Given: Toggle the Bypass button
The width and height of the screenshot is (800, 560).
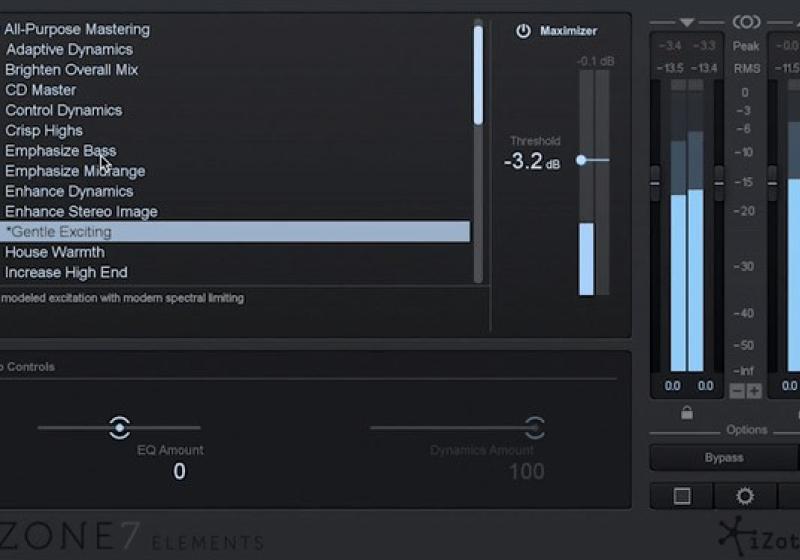Looking at the screenshot, I should tap(723, 458).
